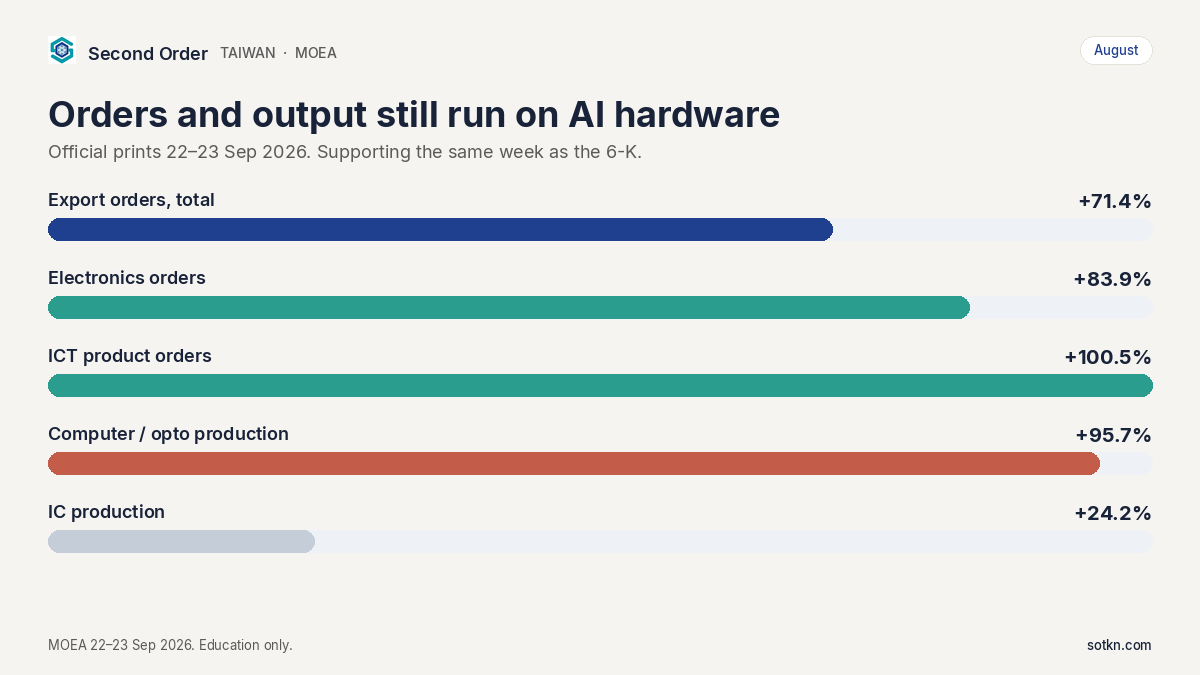Screen dimensions: 1200x675
Task: Click the IC production gray bar
Action: click(x=181, y=542)
